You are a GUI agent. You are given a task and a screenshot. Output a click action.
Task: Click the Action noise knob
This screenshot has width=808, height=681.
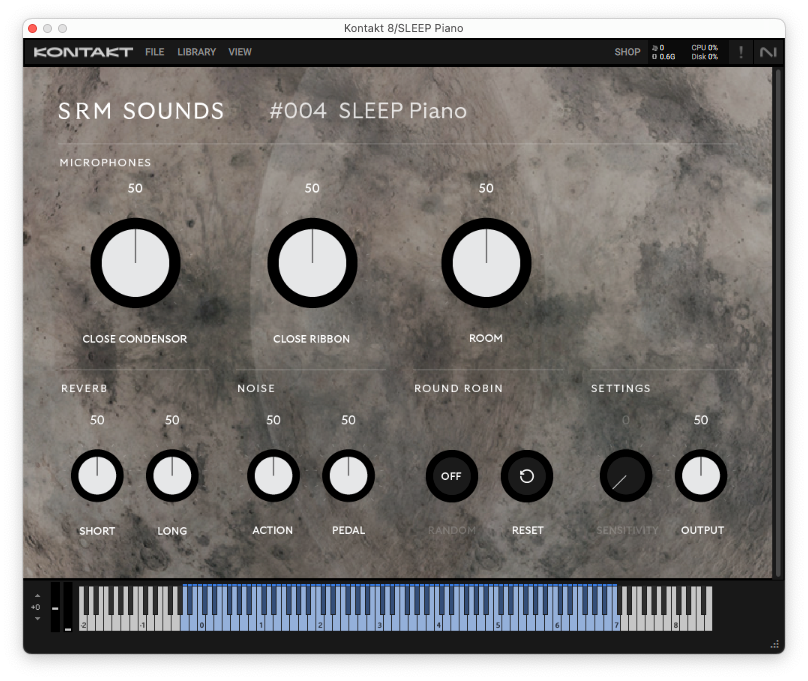pyautogui.click(x=273, y=475)
